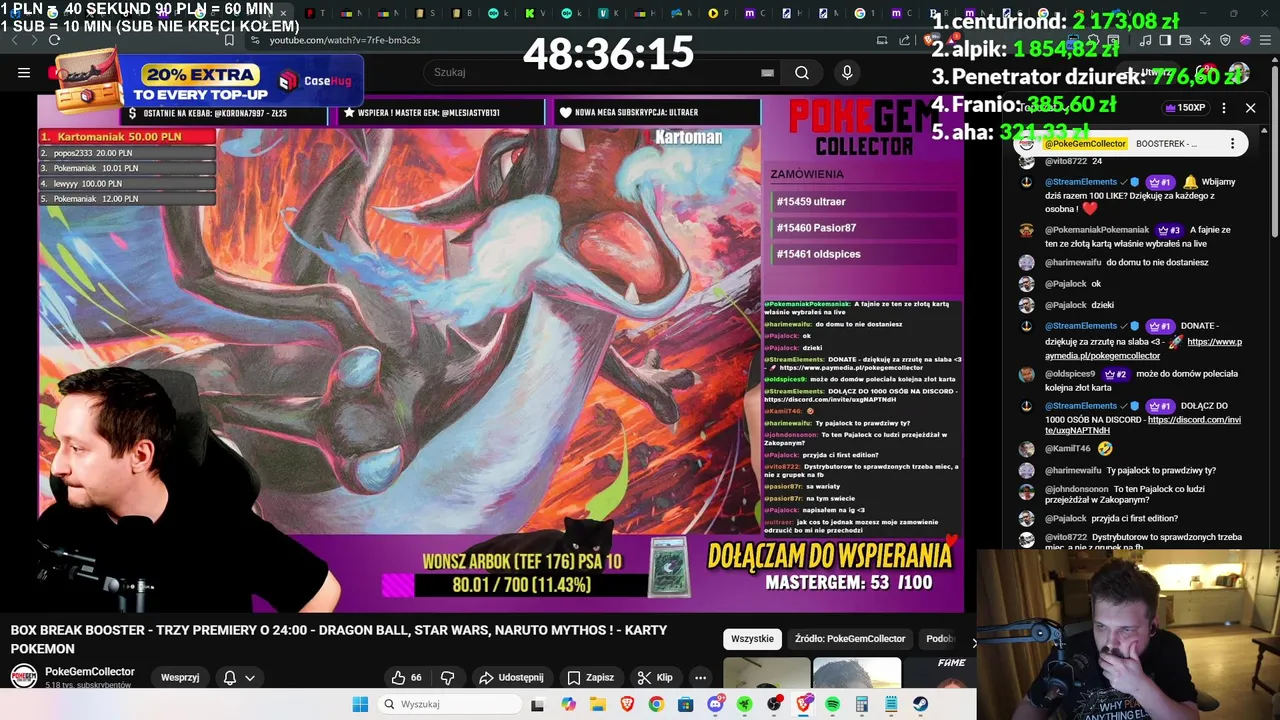This screenshot has height=720, width=1280.
Task: Click pinned @PokeGemCollector message name
Action: point(1085,144)
